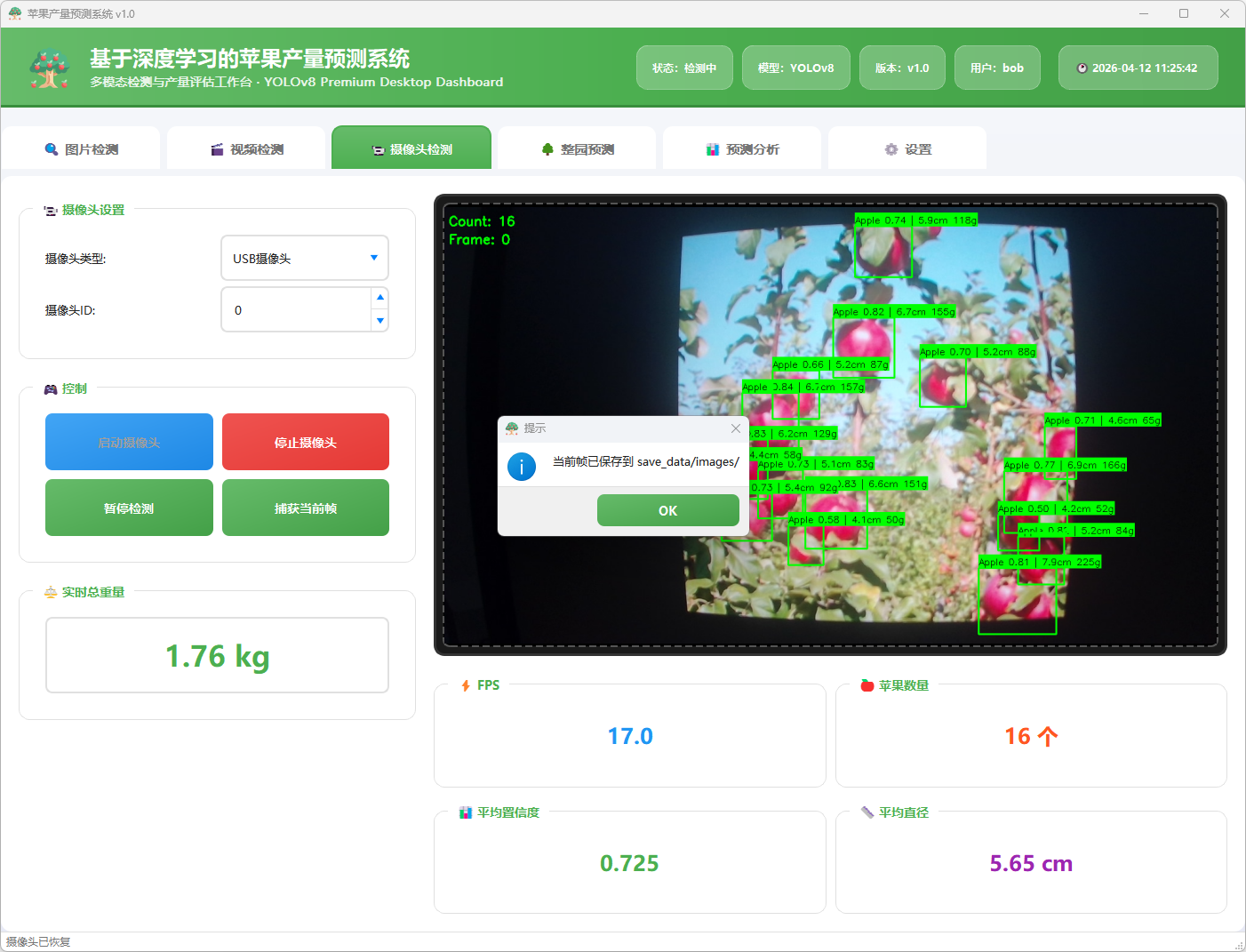The width and height of the screenshot is (1246, 952).
Task: Decrease 摄像头ID with down arrow
Action: click(x=380, y=321)
